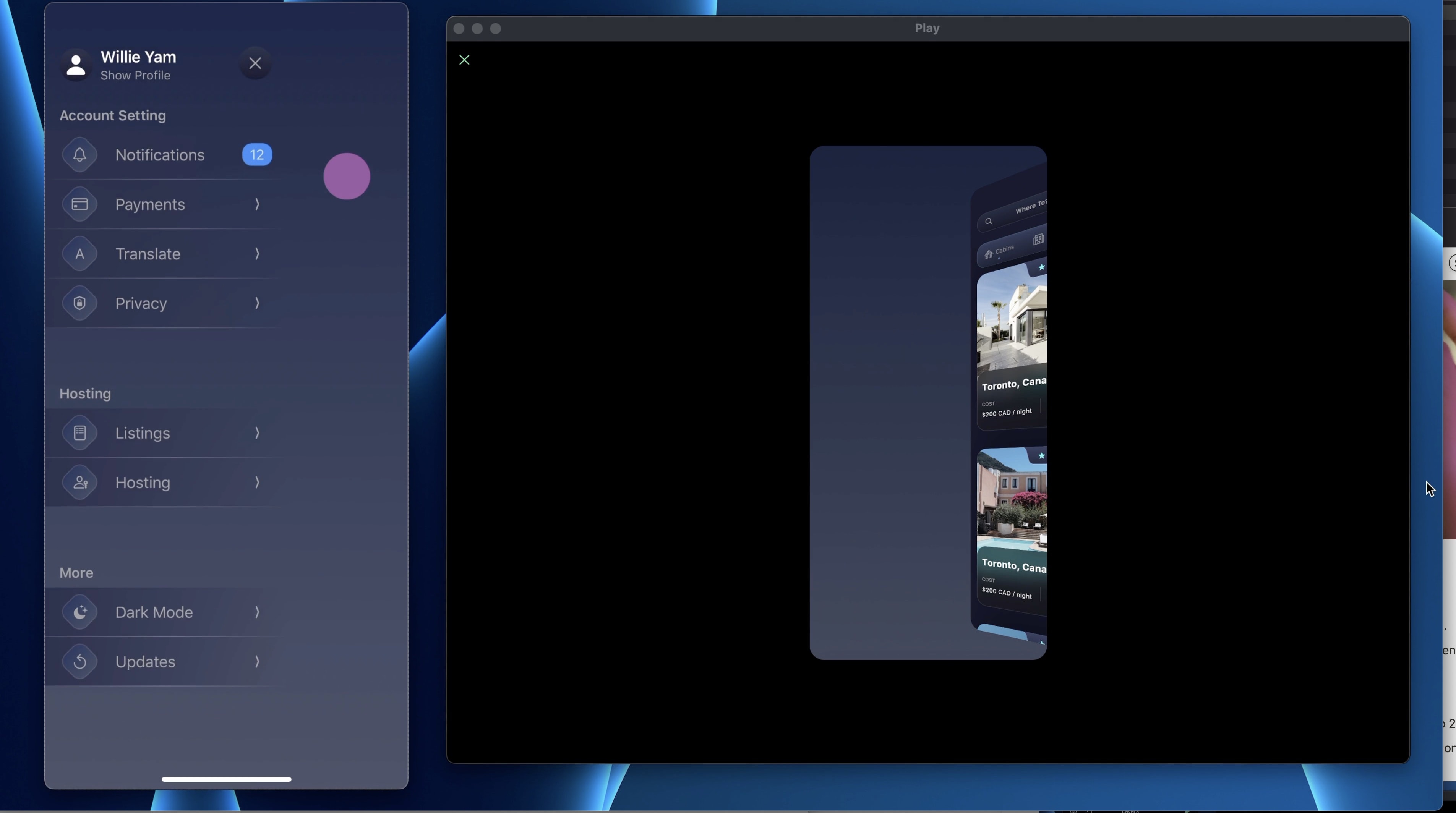Open the Listings menu item
The image size is (1456, 813).
tap(143, 433)
